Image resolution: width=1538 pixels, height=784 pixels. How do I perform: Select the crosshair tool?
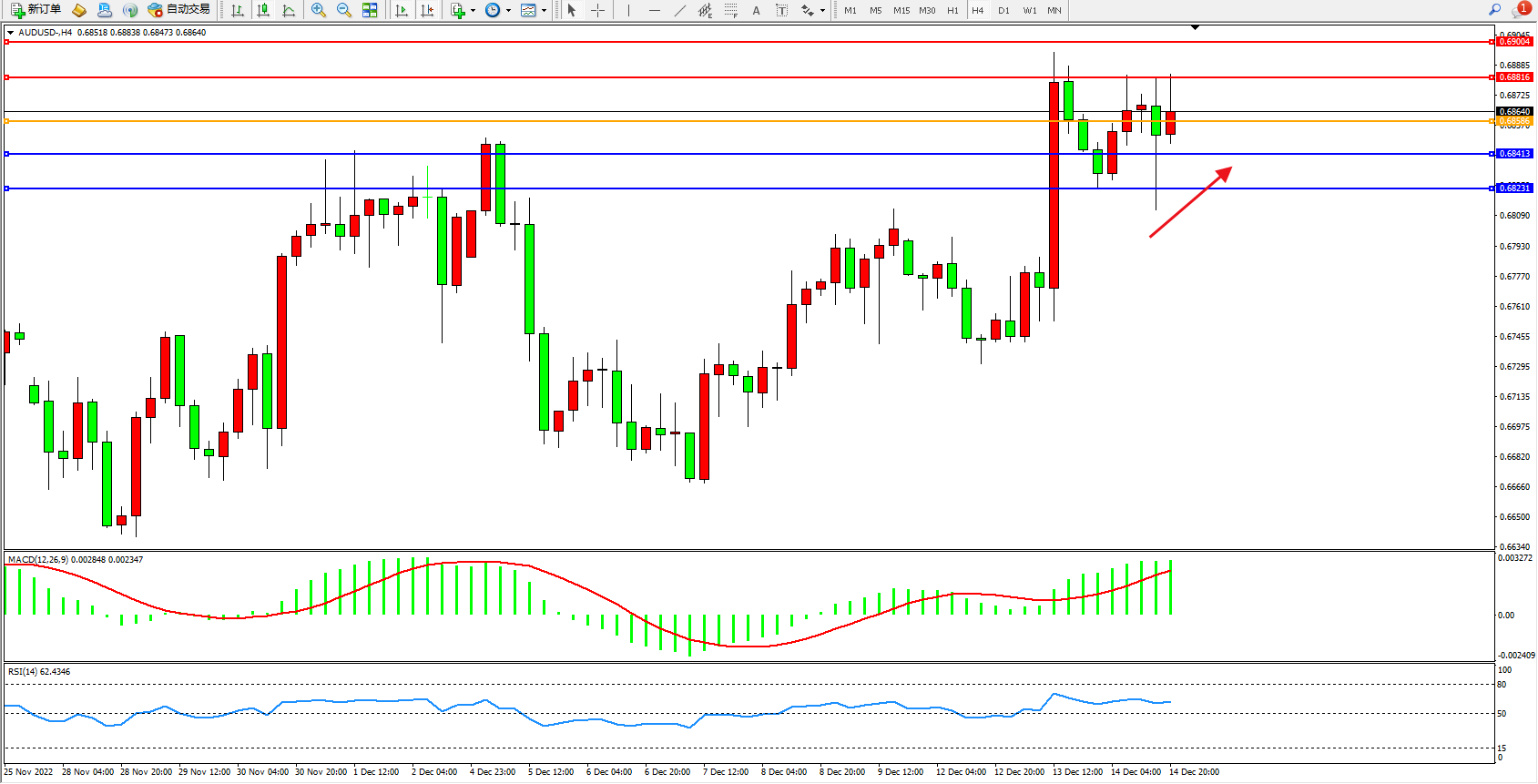coord(597,10)
